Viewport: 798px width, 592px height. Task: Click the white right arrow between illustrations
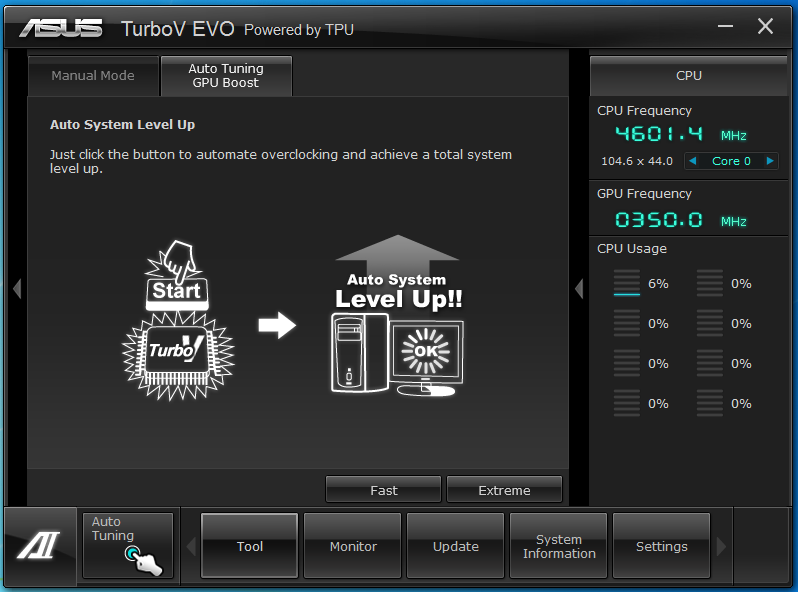tap(277, 325)
